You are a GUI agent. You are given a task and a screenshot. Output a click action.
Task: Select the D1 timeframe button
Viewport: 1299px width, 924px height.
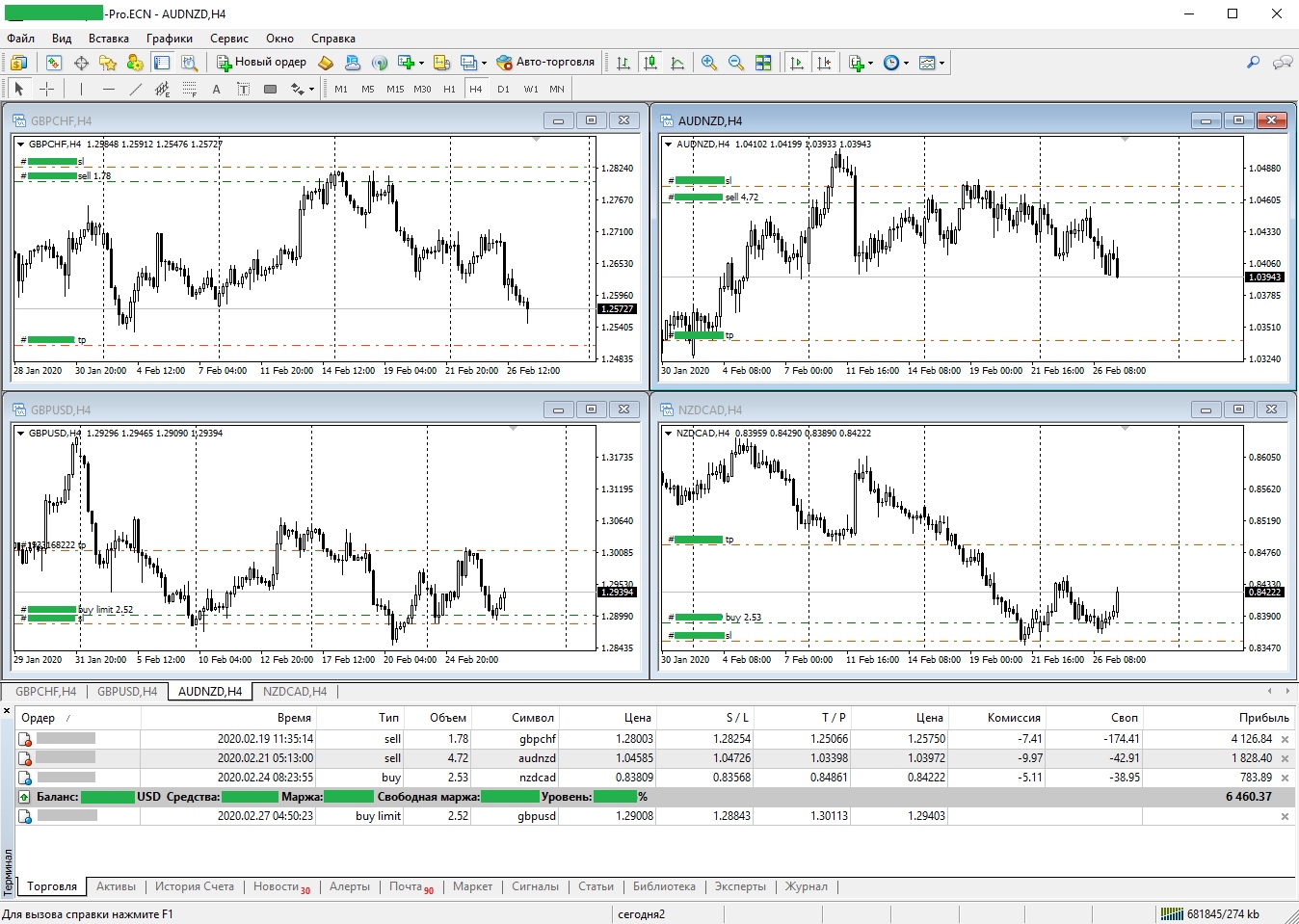pyautogui.click(x=503, y=89)
